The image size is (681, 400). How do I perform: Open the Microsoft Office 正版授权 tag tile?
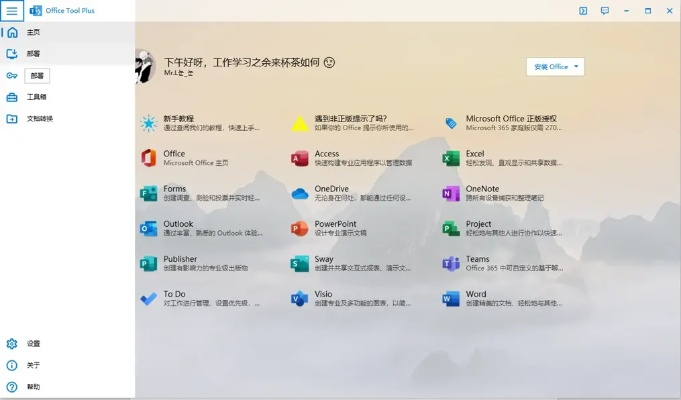point(504,123)
